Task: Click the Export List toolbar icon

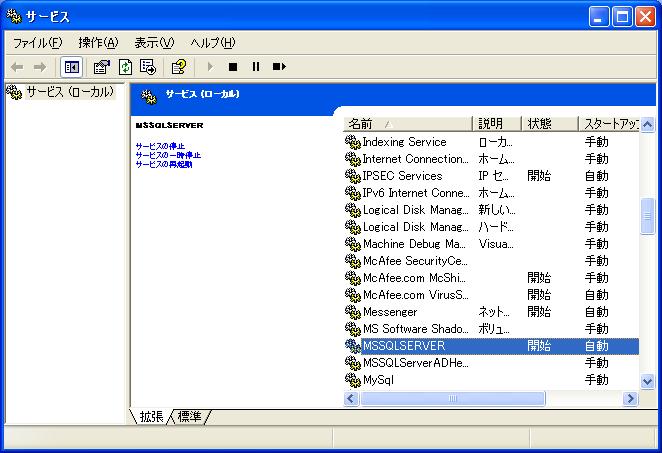Action: [x=148, y=67]
